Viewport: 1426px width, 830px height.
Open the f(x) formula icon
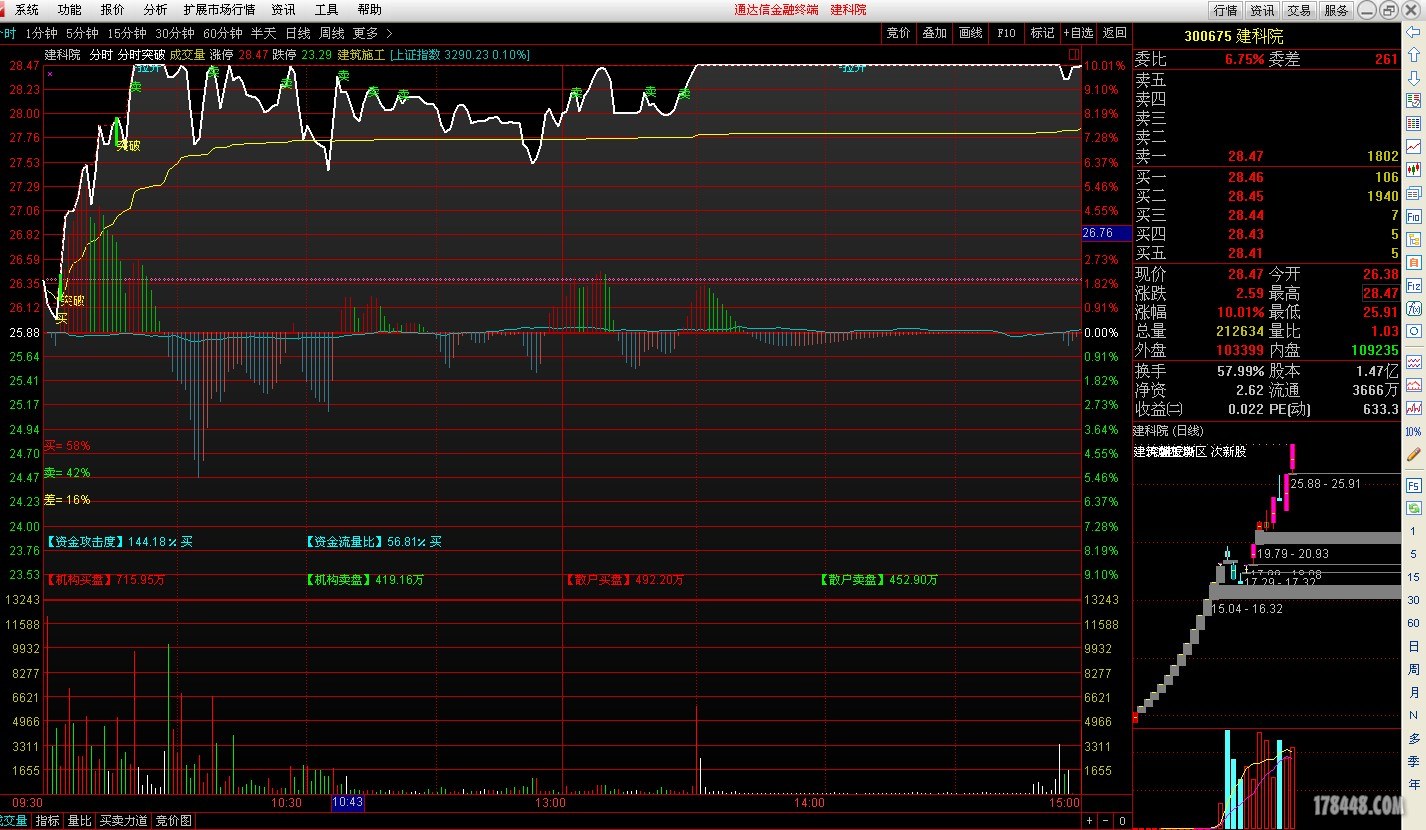[1414, 308]
